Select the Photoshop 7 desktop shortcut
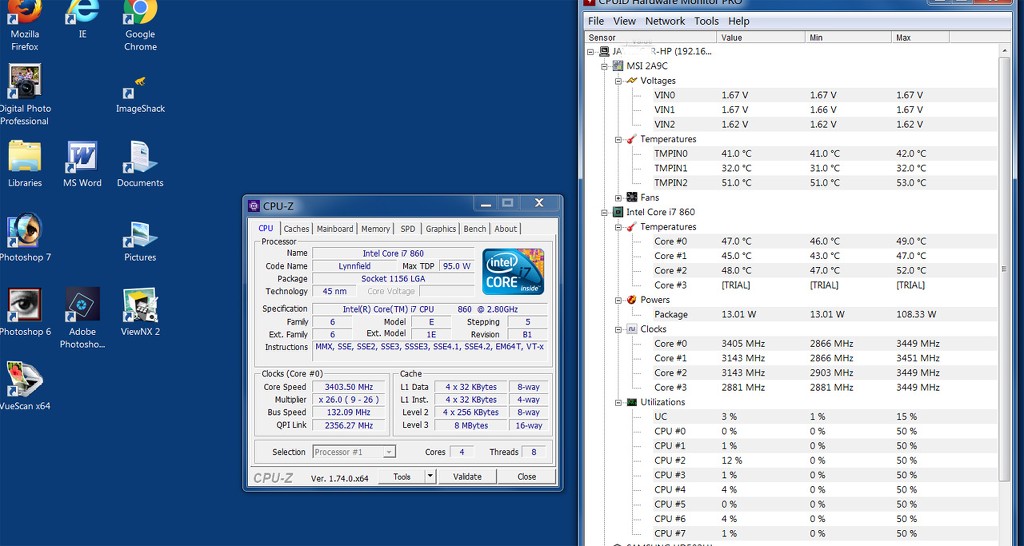The height and width of the screenshot is (546, 1024). click(x=24, y=232)
